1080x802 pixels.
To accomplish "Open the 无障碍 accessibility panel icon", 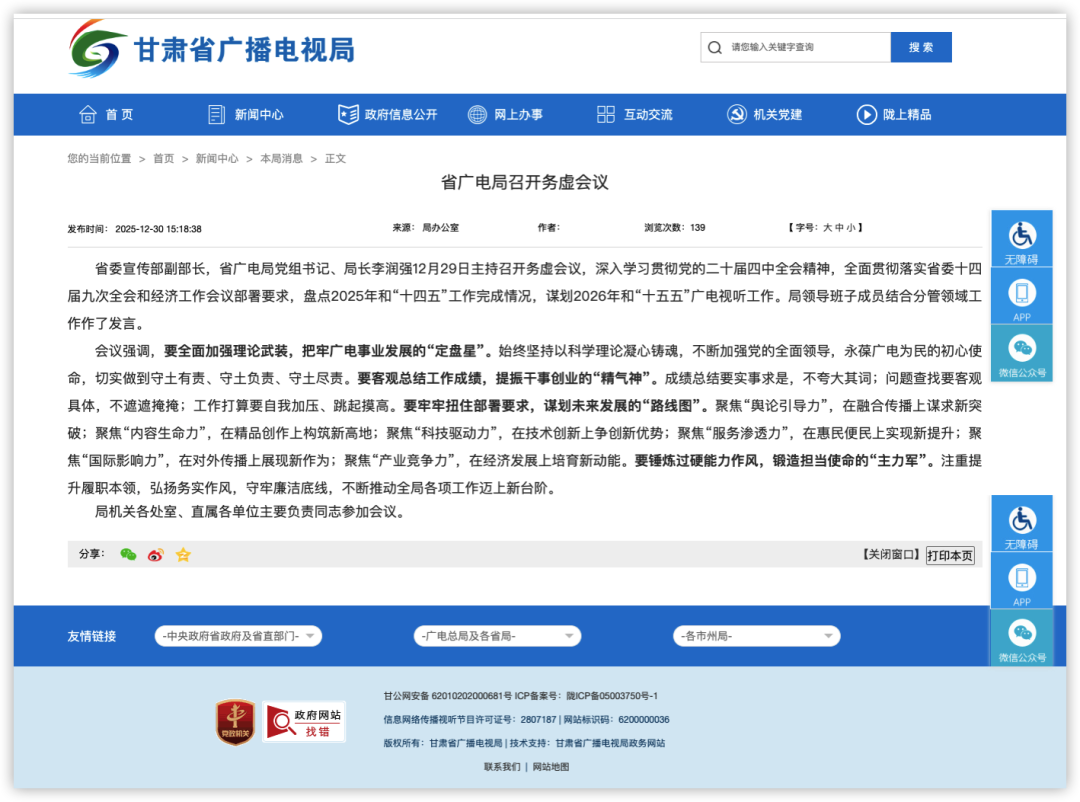I will [1021, 237].
